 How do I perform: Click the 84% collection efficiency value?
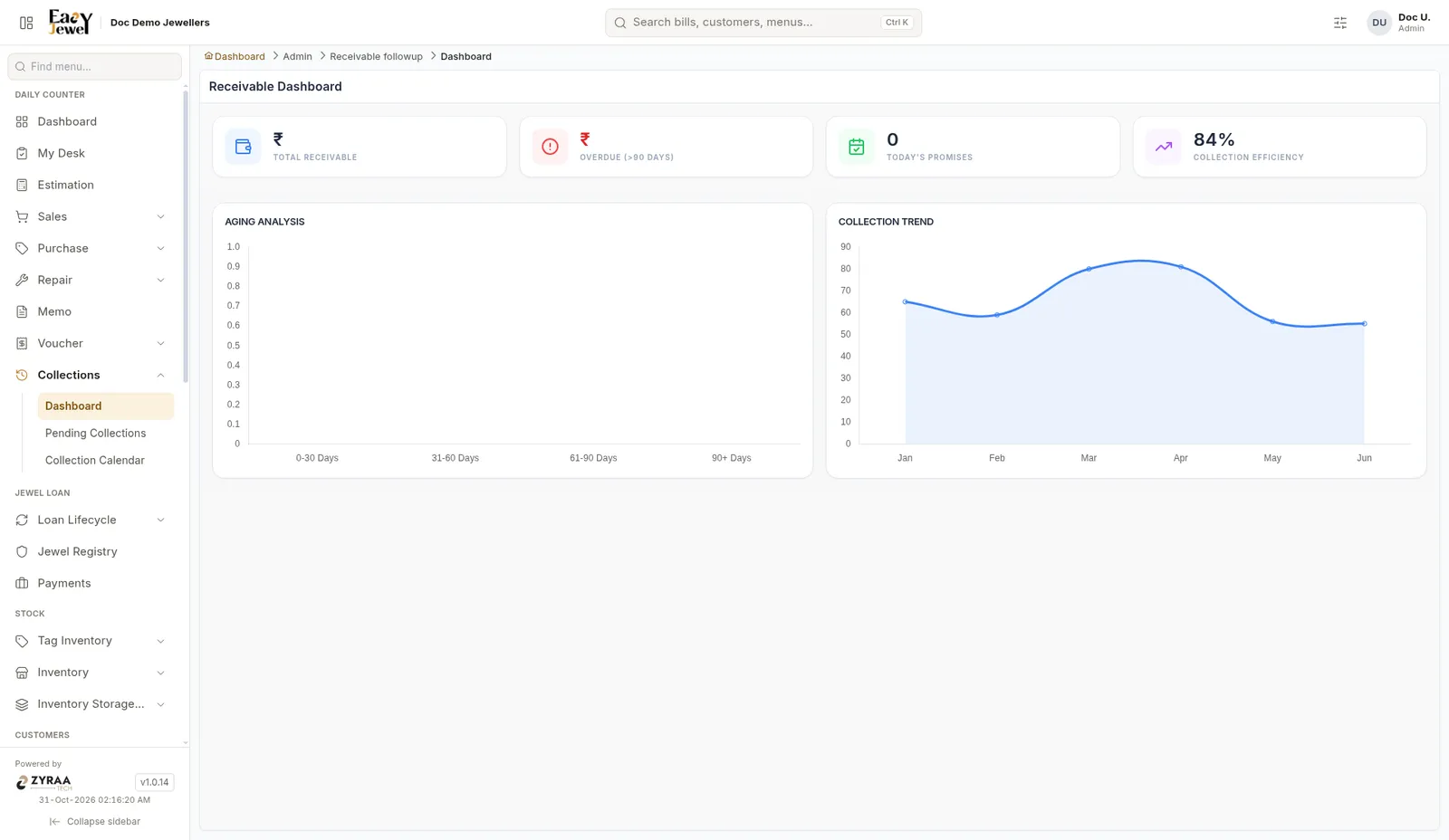1214,139
